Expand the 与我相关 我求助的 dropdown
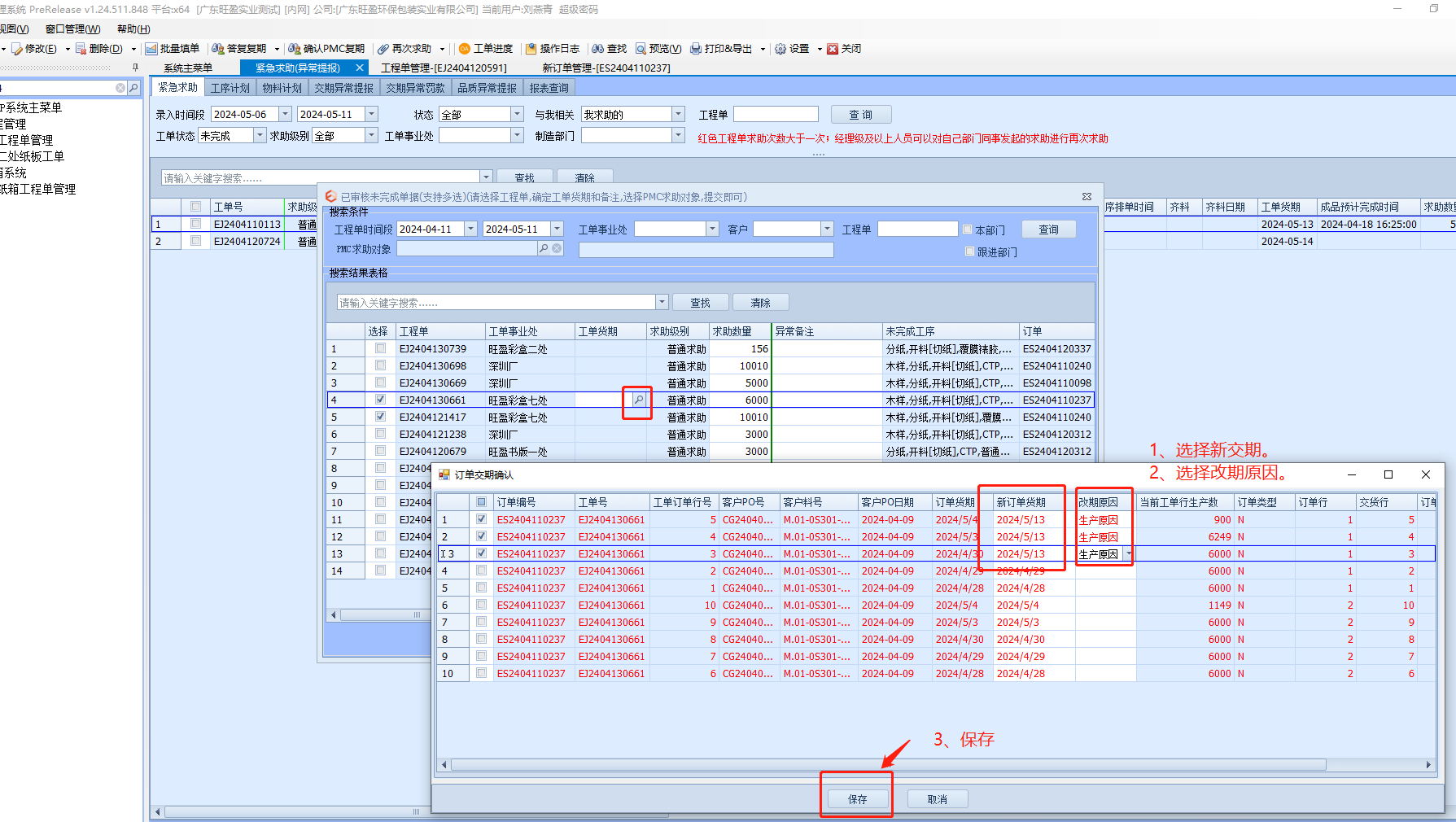Image resolution: width=1456 pixels, height=822 pixels. tap(678, 114)
